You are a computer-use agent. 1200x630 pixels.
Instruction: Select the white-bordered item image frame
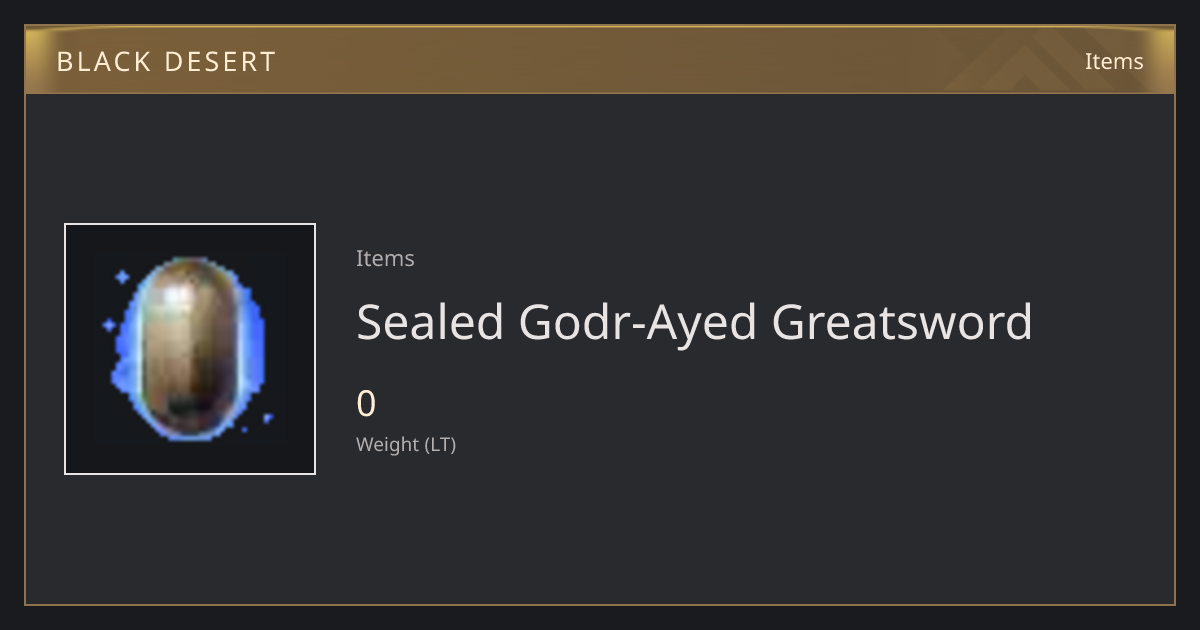point(190,349)
